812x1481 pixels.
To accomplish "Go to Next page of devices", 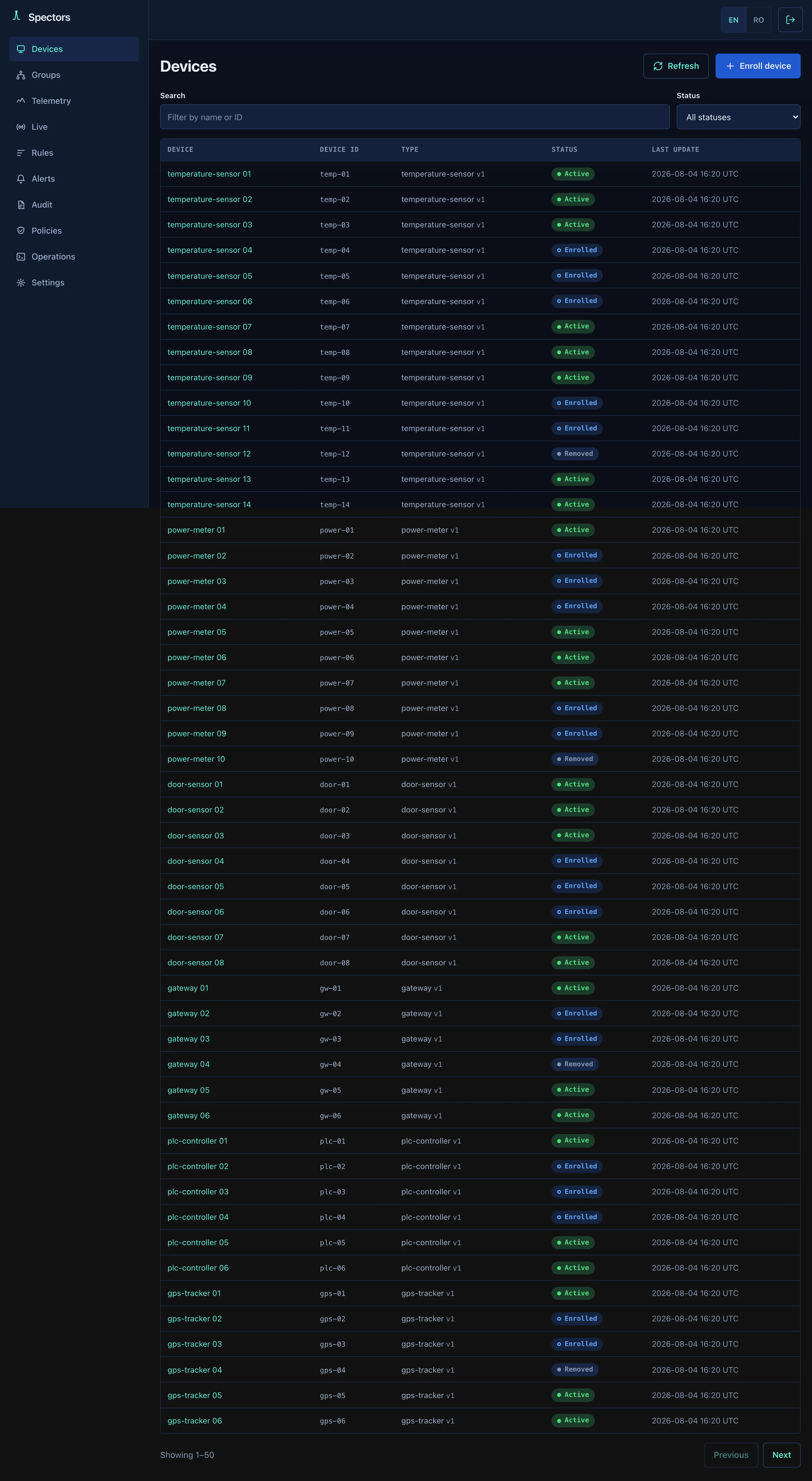I will pyautogui.click(x=781, y=1454).
